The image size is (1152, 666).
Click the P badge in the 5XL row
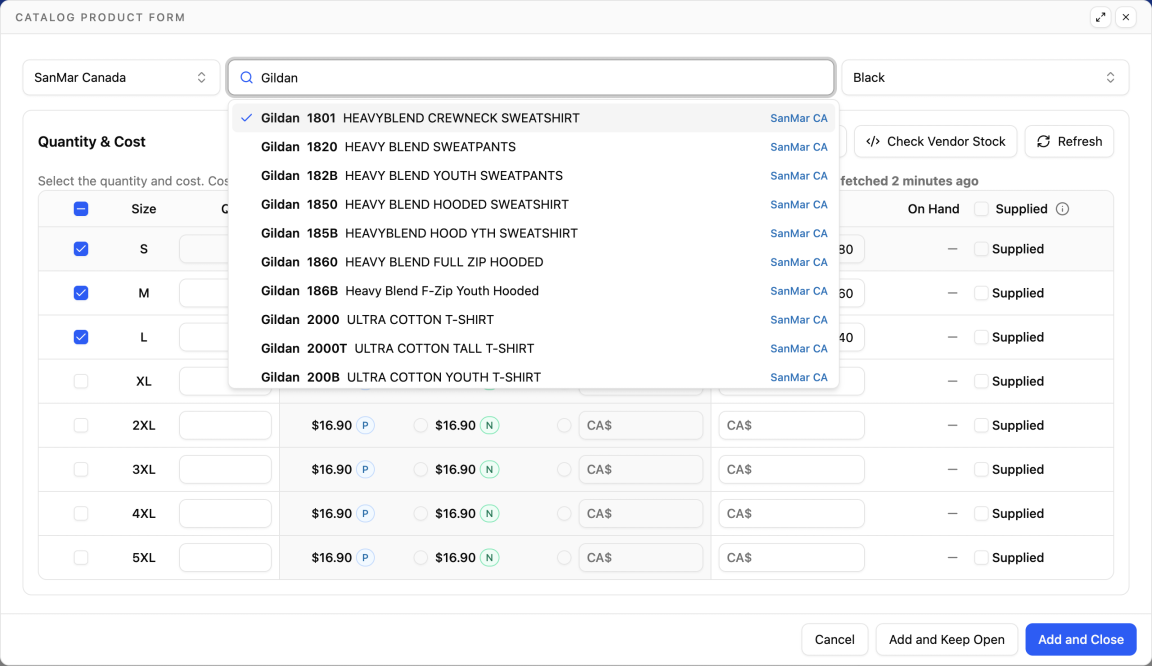click(x=365, y=557)
